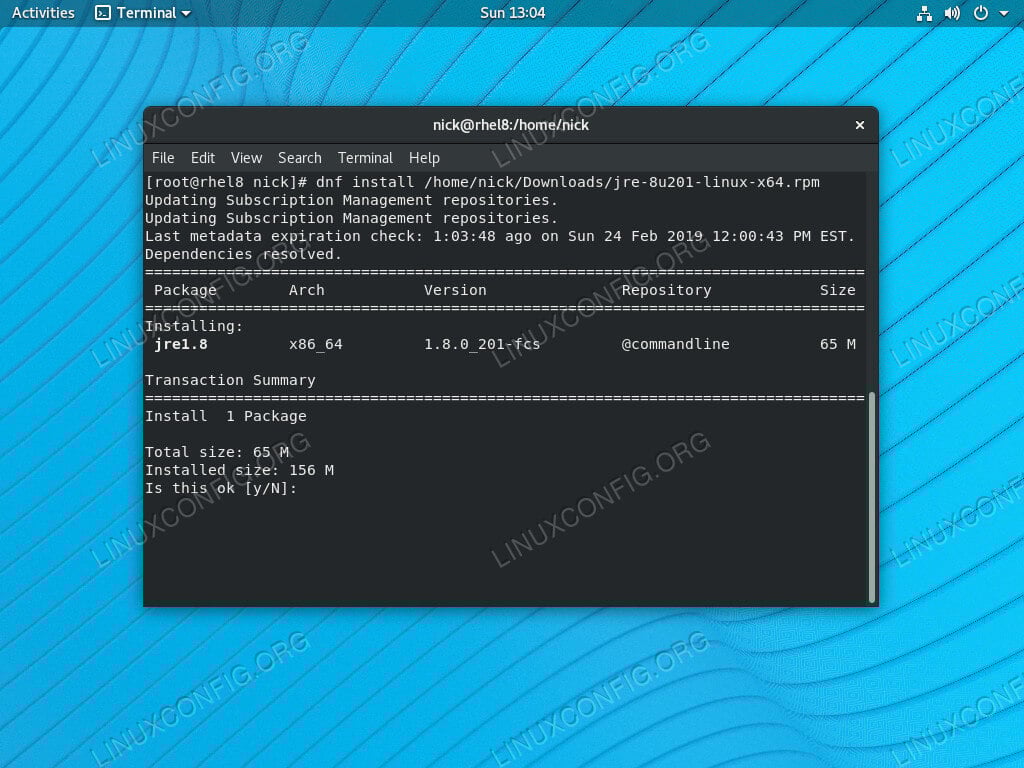Click the Version column header

(455, 290)
